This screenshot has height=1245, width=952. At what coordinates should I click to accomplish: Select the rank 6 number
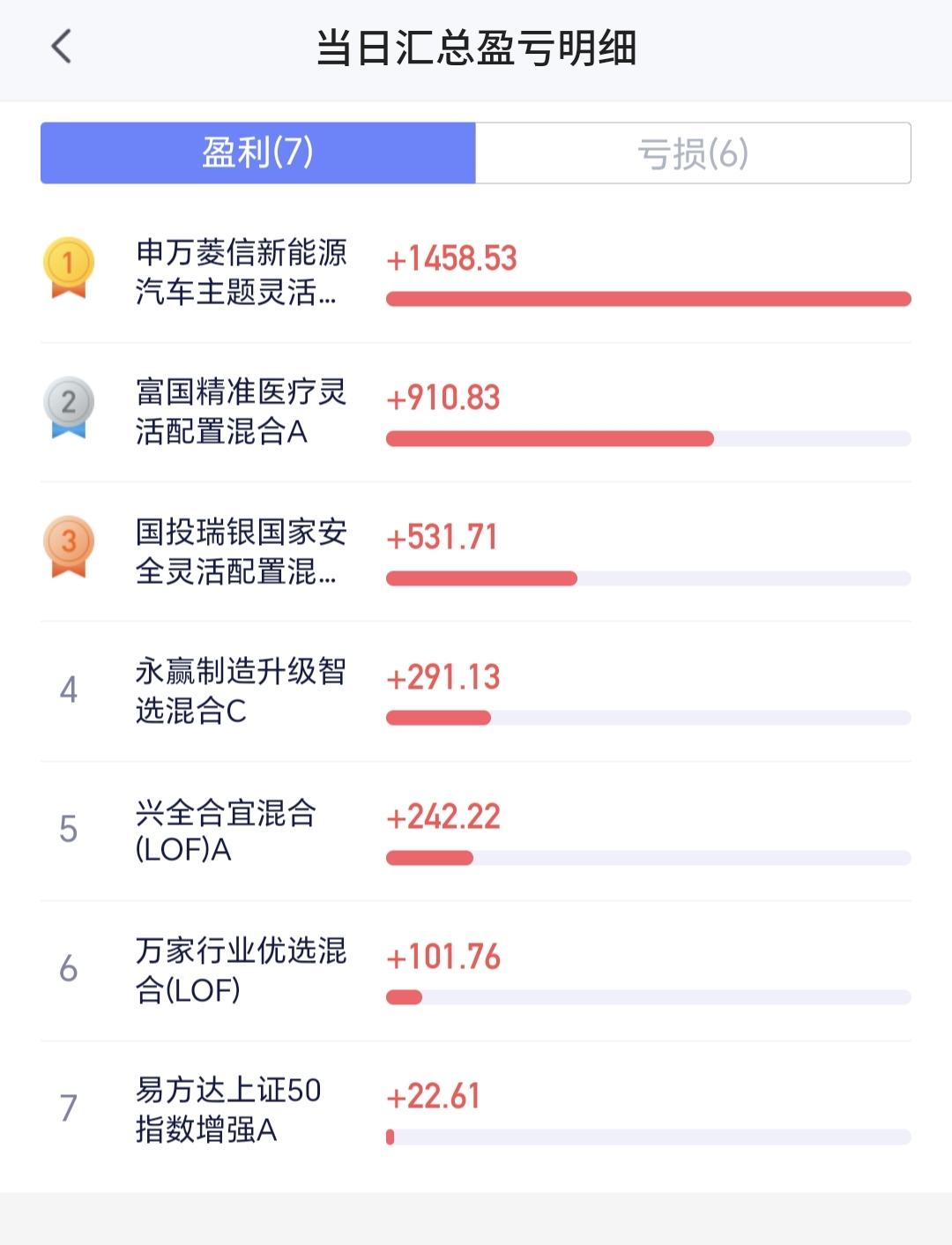pos(69,969)
